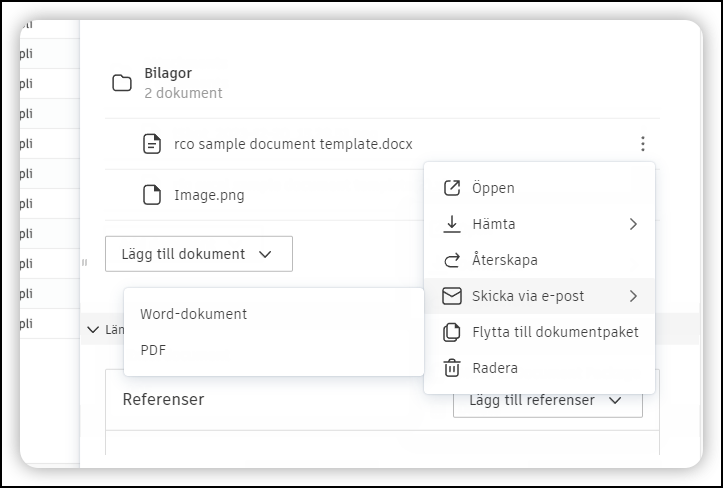Collapse the section chevron below the document list
This screenshot has width=723, height=488.
pyautogui.click(x=93, y=329)
